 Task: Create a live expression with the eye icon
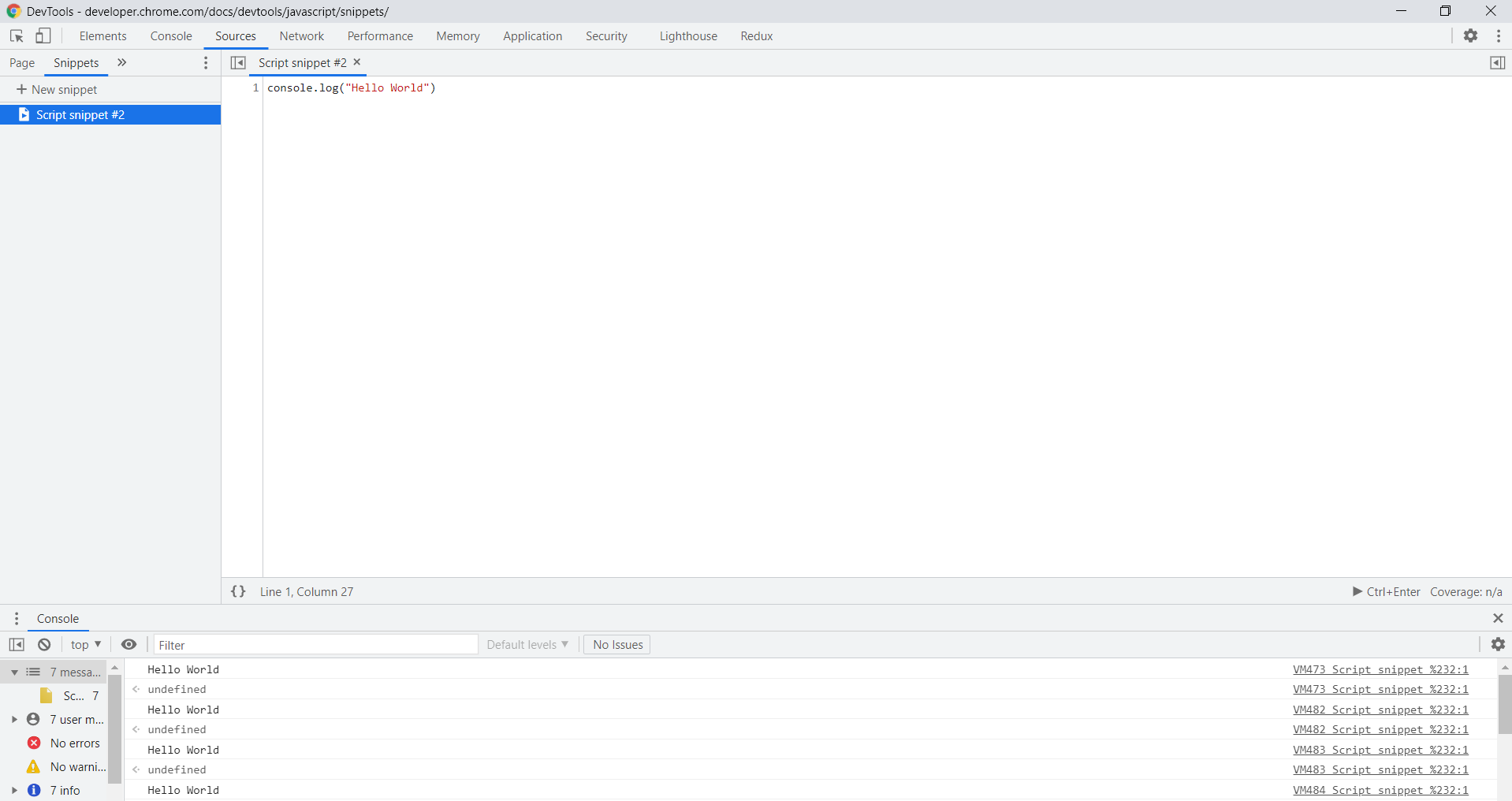coord(129,644)
